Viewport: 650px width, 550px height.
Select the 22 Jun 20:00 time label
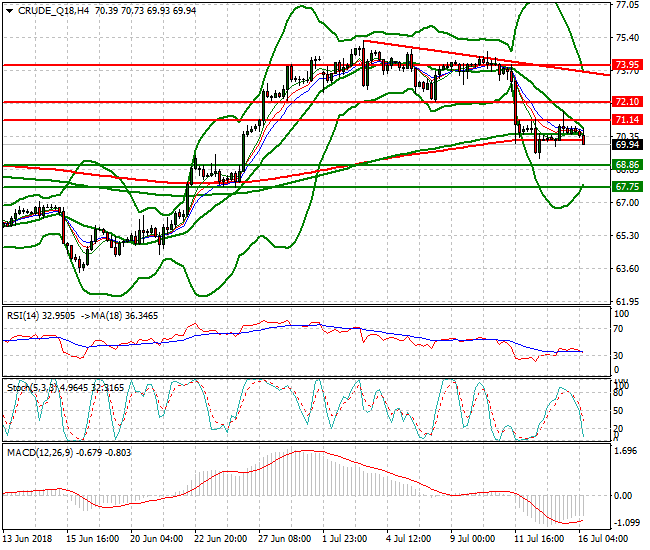[x=221, y=539]
